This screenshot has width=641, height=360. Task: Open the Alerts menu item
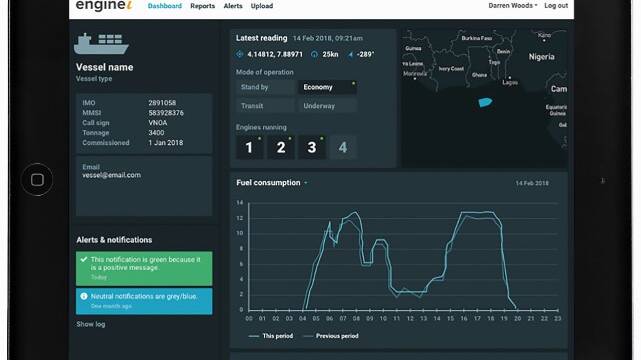pyautogui.click(x=233, y=6)
